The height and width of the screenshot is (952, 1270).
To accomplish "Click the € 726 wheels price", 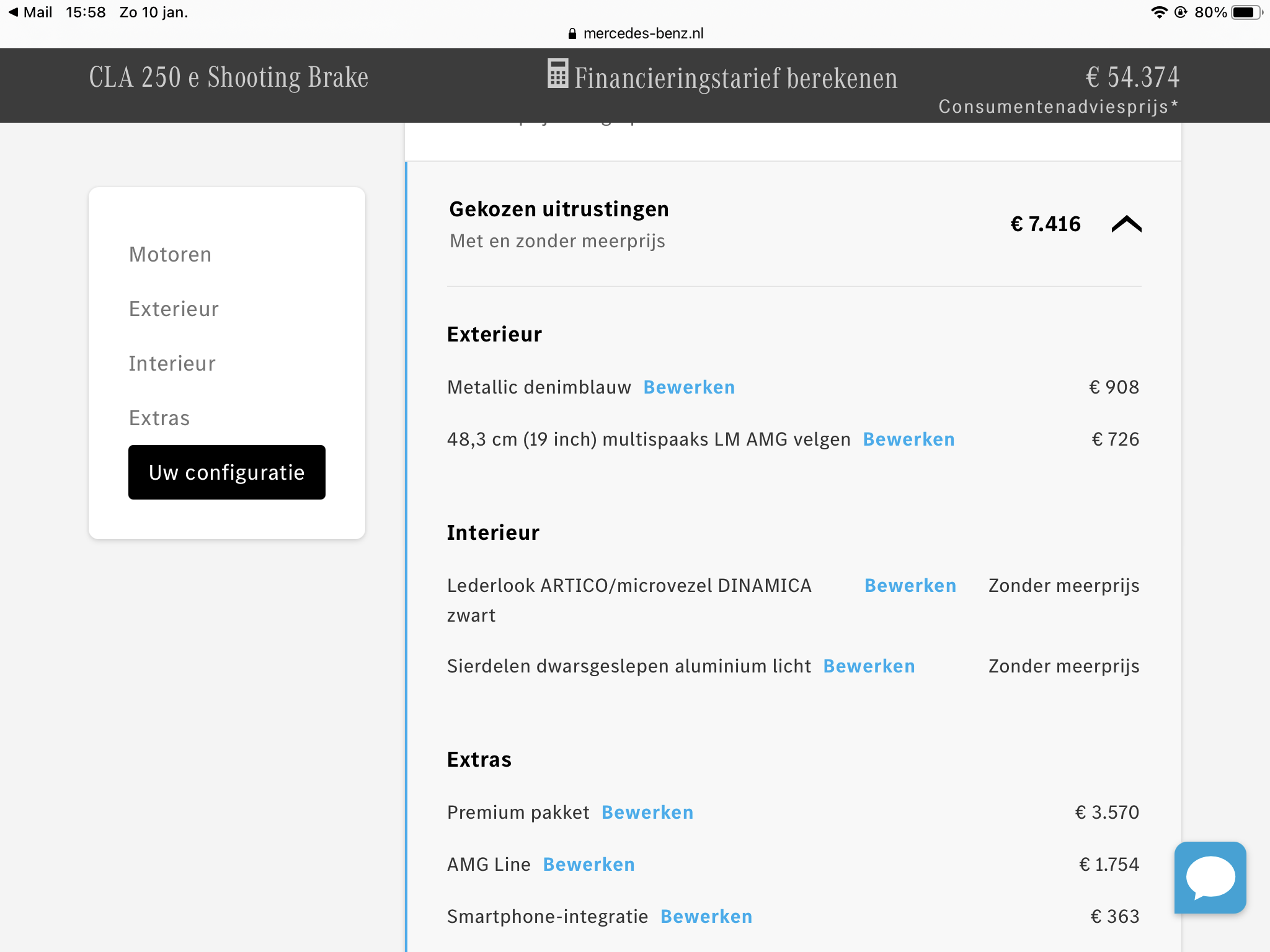I will point(1116,439).
